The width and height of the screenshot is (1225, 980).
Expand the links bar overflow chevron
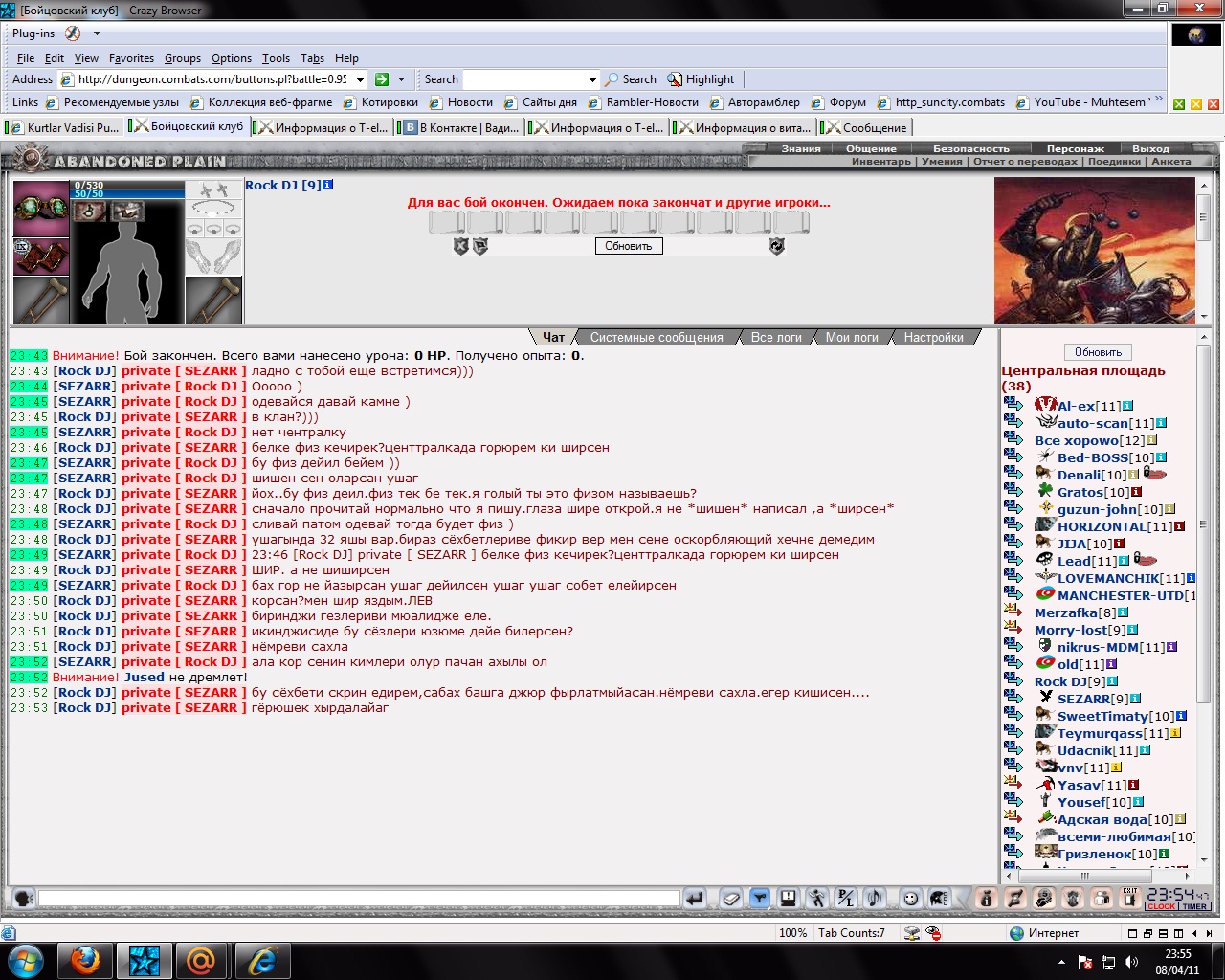(x=1159, y=100)
